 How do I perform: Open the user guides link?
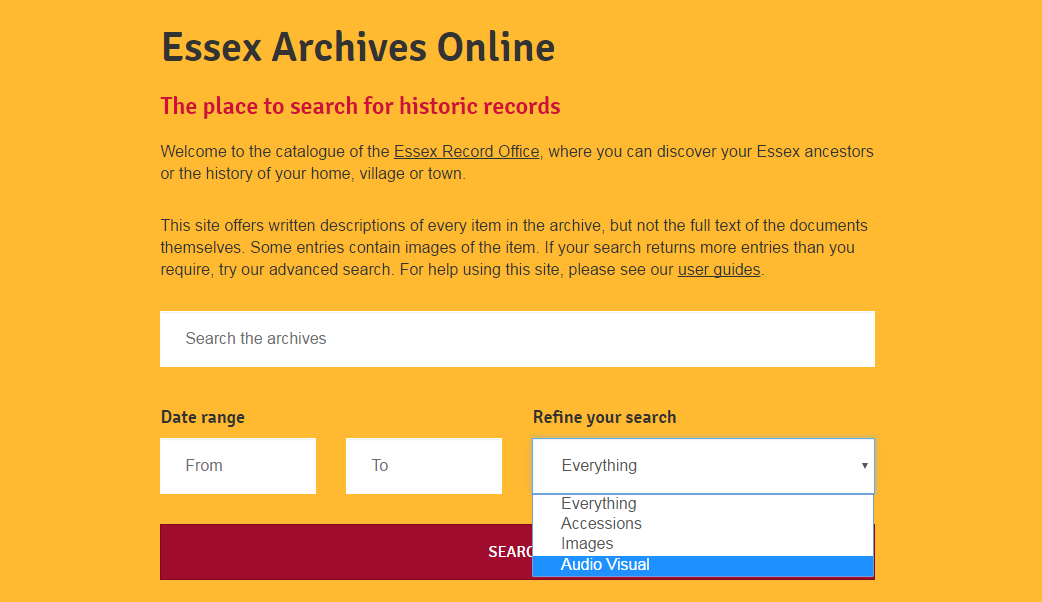click(719, 270)
